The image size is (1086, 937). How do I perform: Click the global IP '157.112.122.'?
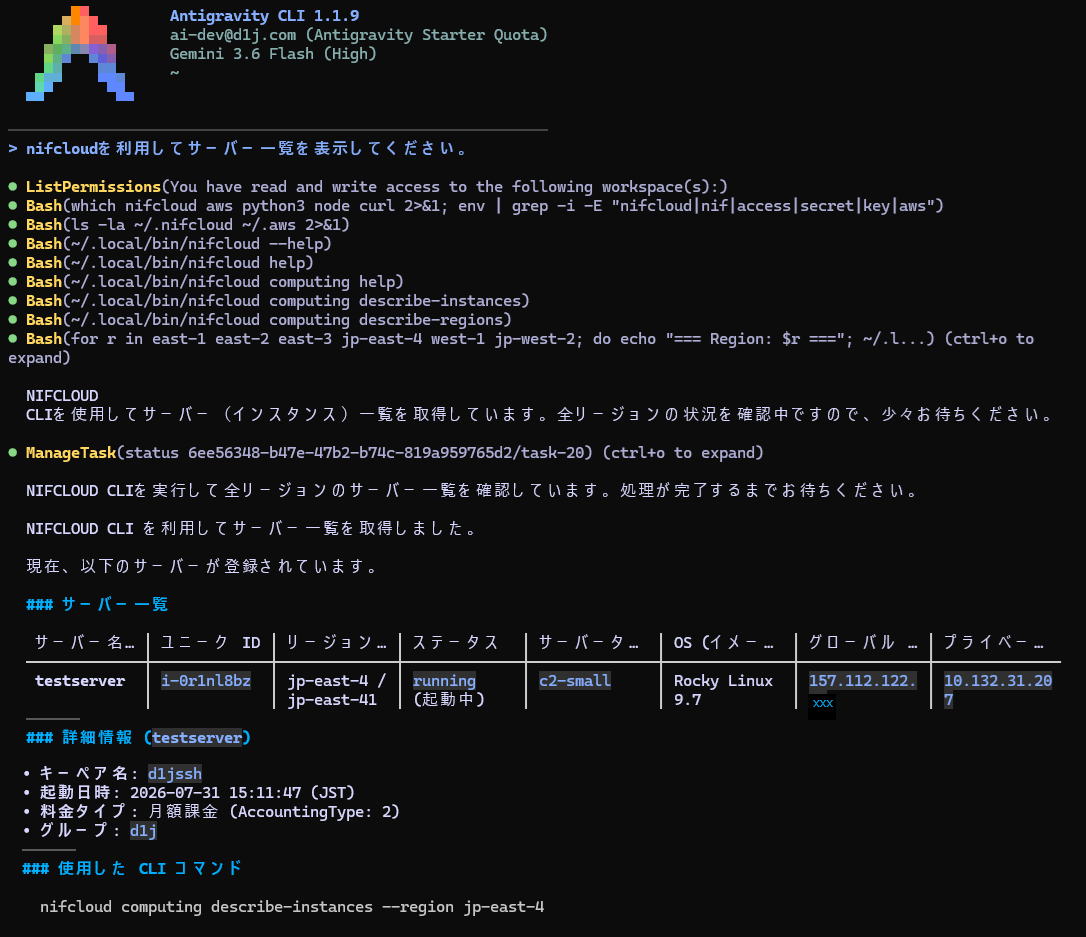pyautogui.click(x=862, y=681)
